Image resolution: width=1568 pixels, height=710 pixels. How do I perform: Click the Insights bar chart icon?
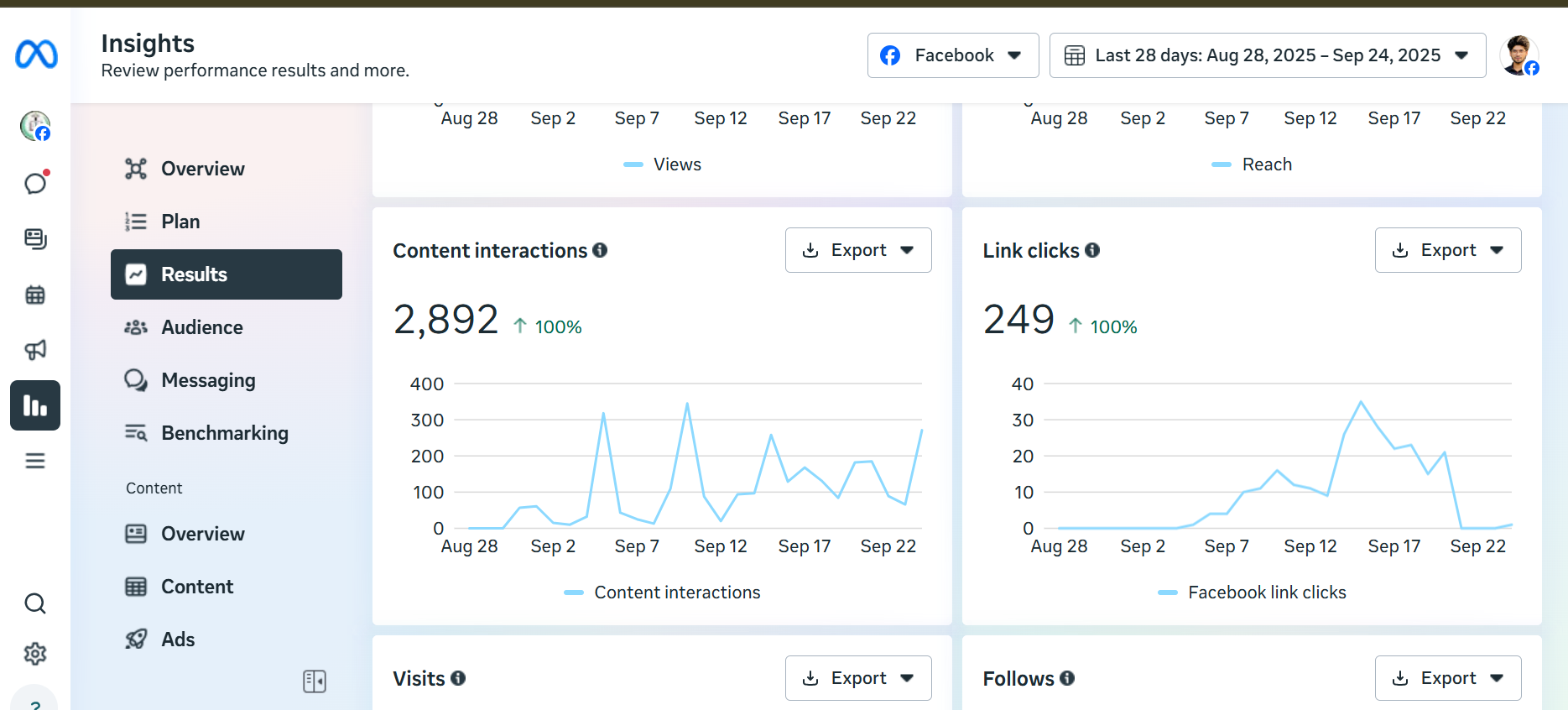[x=35, y=405]
